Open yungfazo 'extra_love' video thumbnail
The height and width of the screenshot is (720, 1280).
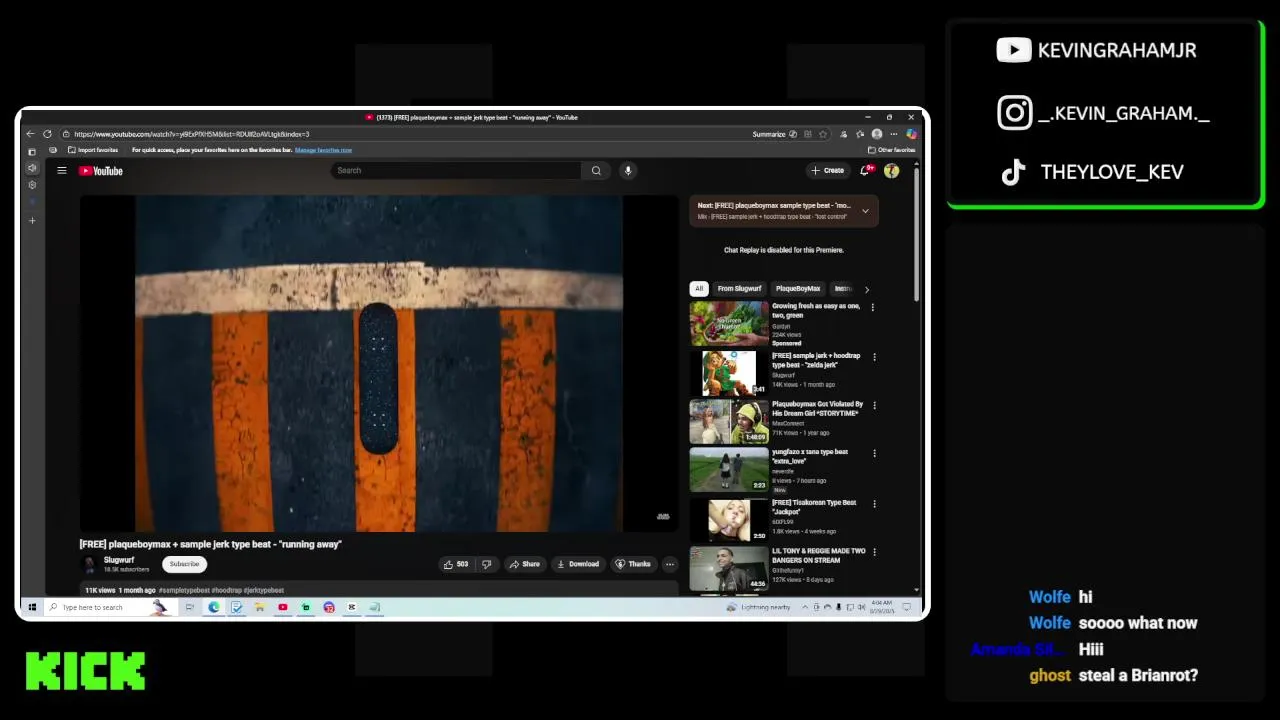coord(729,470)
